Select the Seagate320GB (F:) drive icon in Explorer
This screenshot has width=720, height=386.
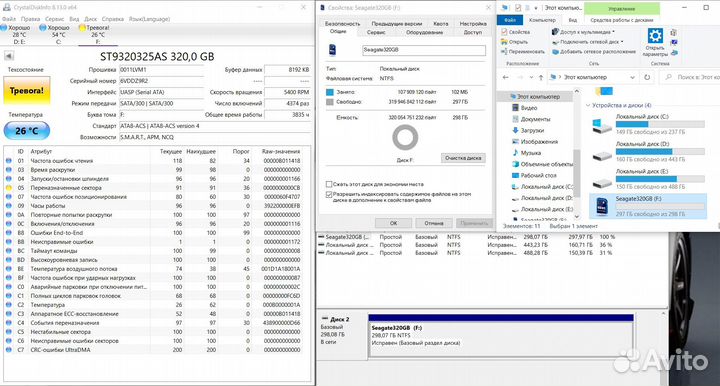click(x=601, y=207)
